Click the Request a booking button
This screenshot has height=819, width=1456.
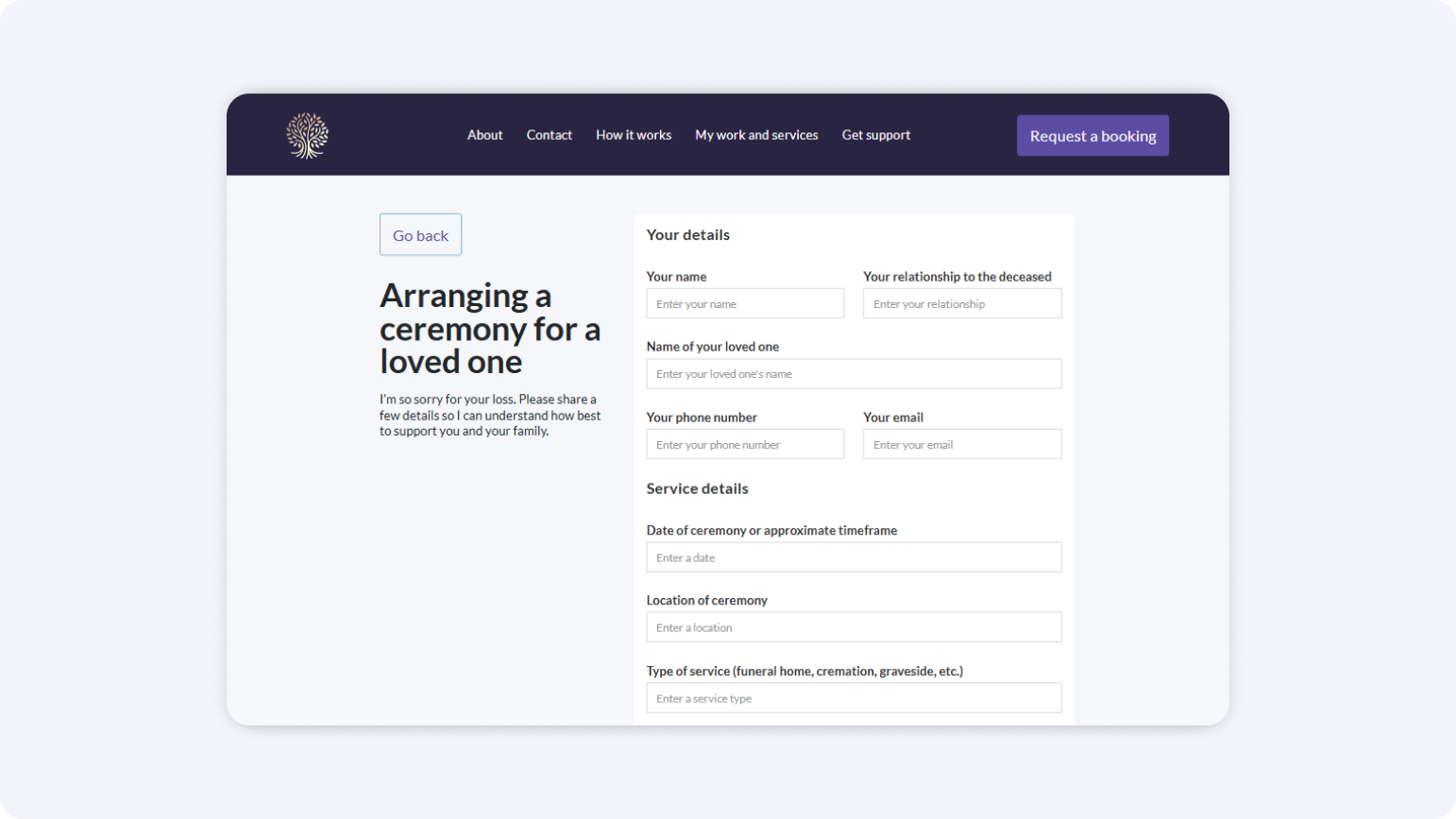point(1092,136)
